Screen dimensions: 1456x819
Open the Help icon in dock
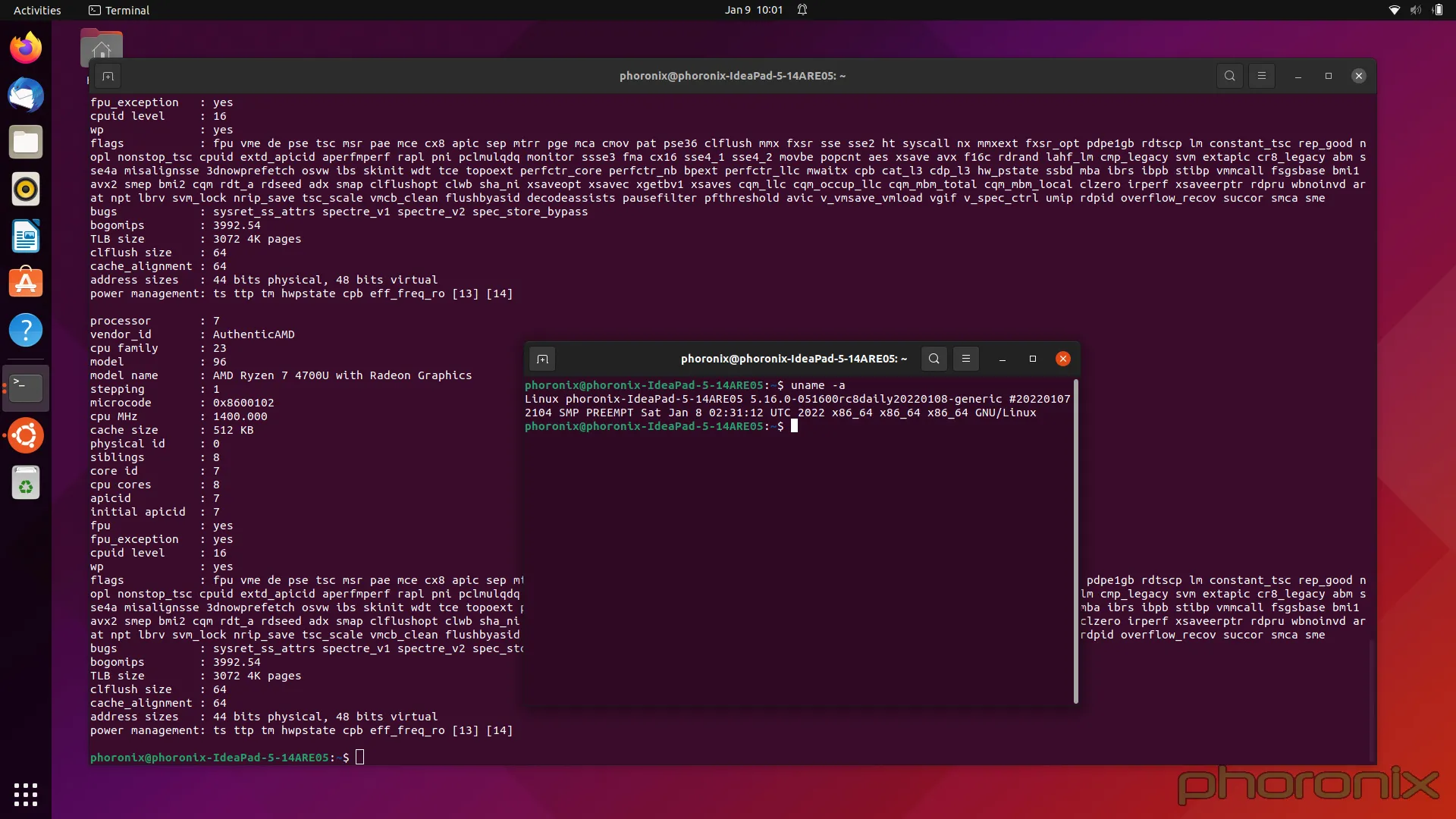click(26, 330)
